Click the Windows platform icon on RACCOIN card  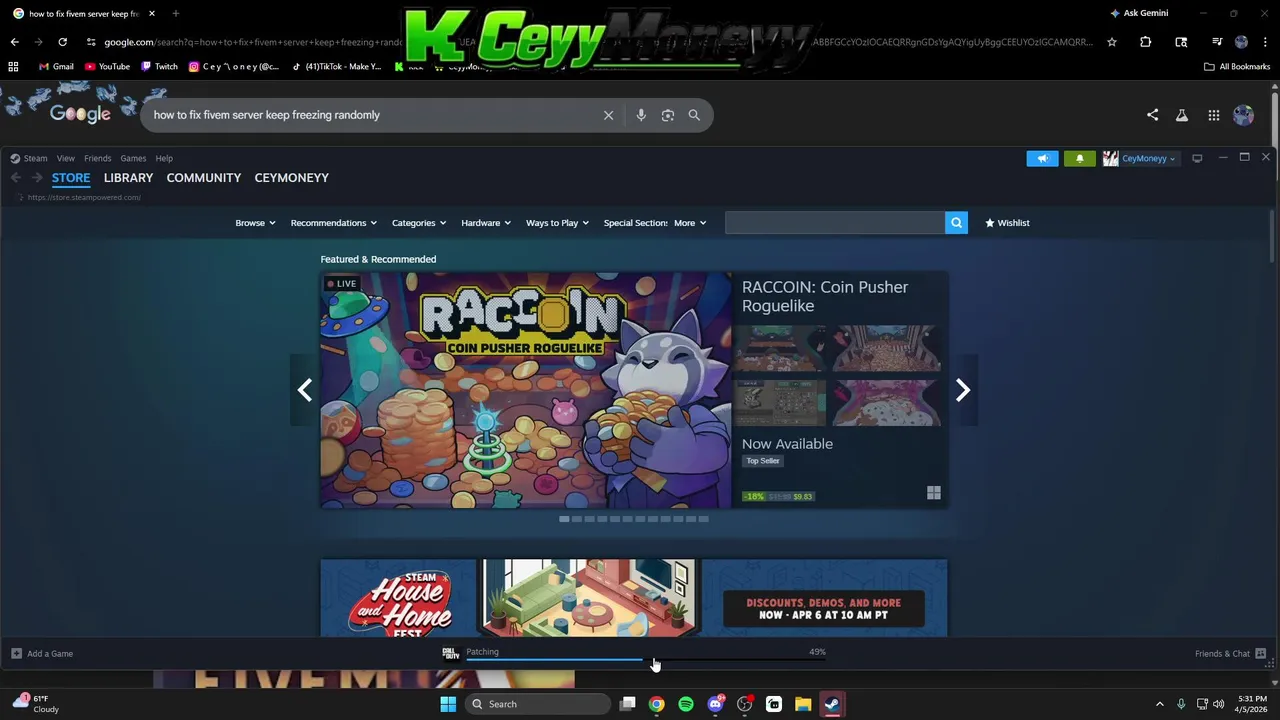click(x=933, y=493)
